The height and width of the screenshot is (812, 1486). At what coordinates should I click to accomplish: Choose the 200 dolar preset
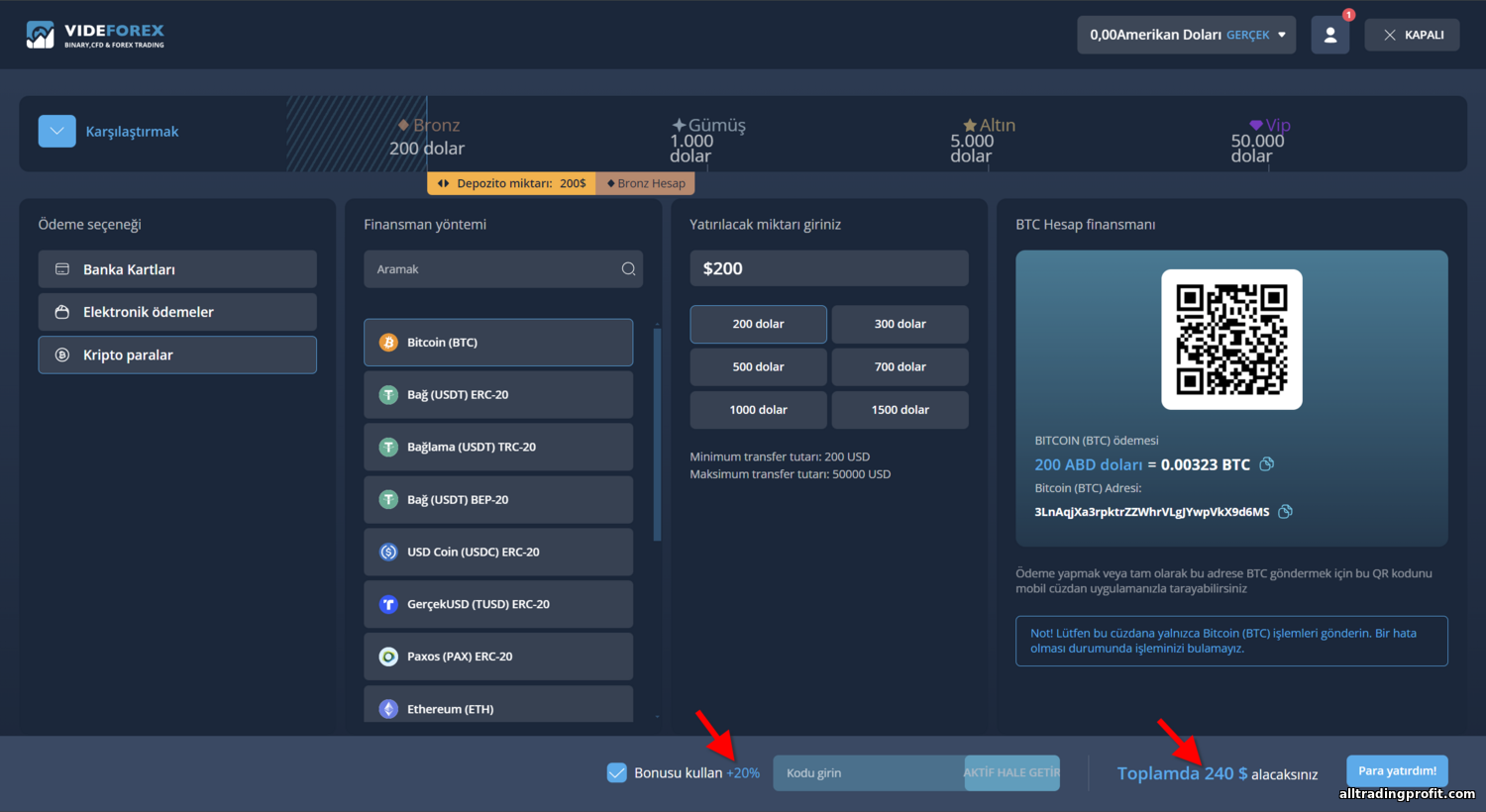[758, 324]
